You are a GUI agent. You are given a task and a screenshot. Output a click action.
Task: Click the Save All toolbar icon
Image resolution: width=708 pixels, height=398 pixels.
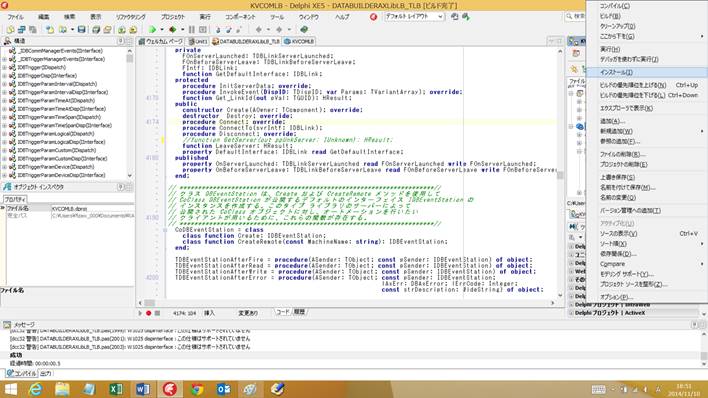click(x=96, y=29)
